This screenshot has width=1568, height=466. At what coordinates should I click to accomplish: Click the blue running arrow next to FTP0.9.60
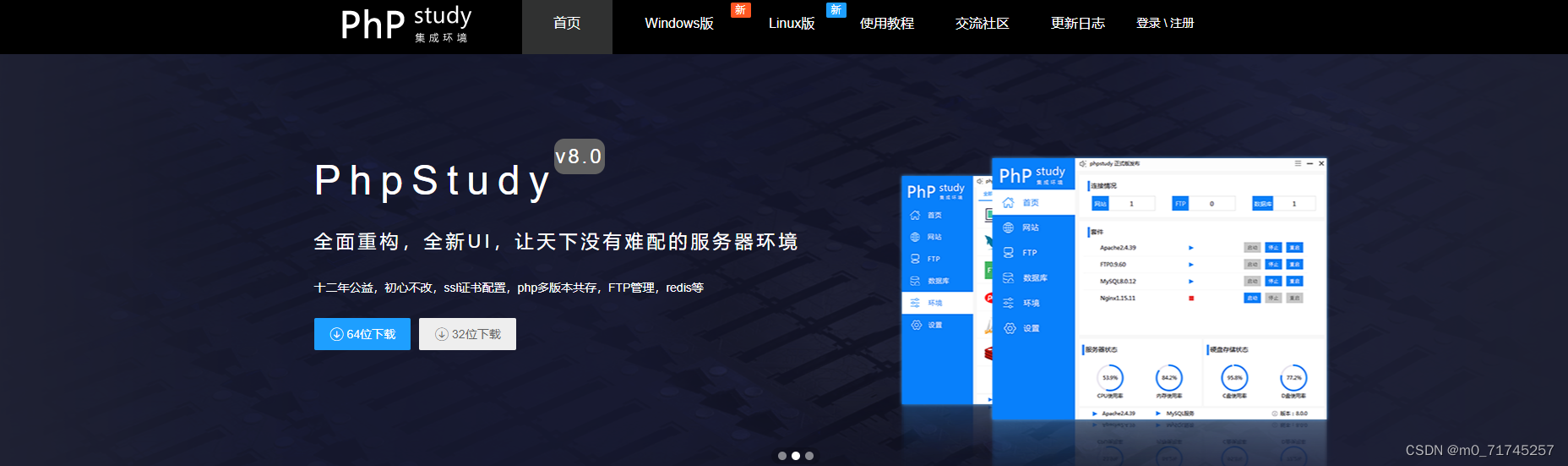point(1191,265)
